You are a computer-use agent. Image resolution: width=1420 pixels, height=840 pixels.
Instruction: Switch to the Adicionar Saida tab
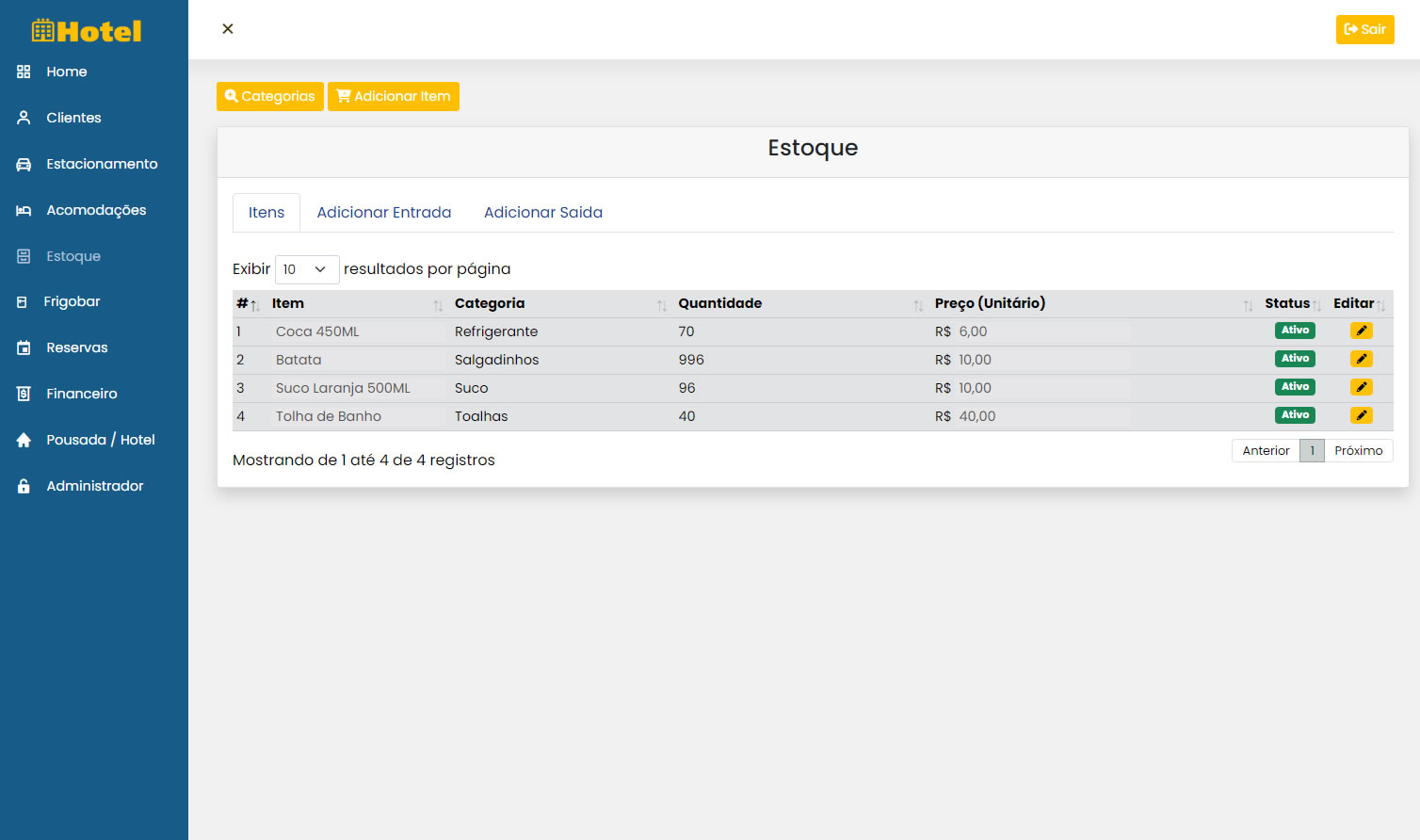pos(542,213)
